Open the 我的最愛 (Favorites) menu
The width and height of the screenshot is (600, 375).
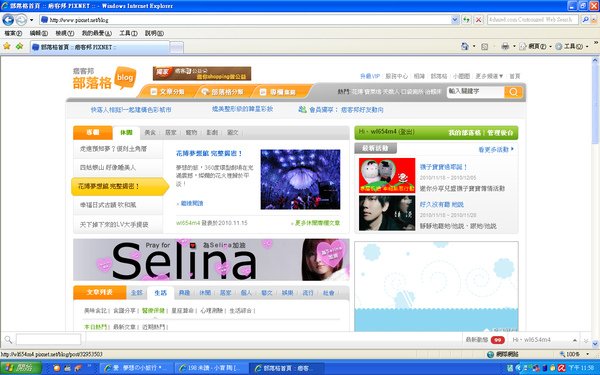pos(96,33)
